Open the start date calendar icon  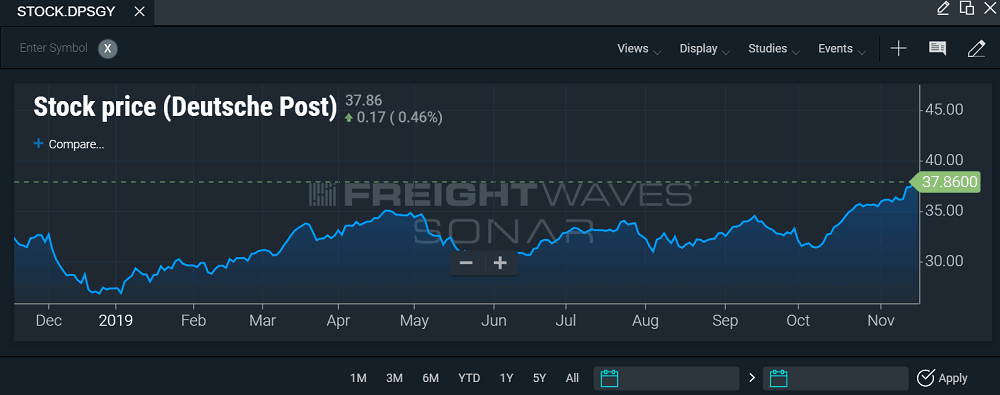(x=610, y=378)
